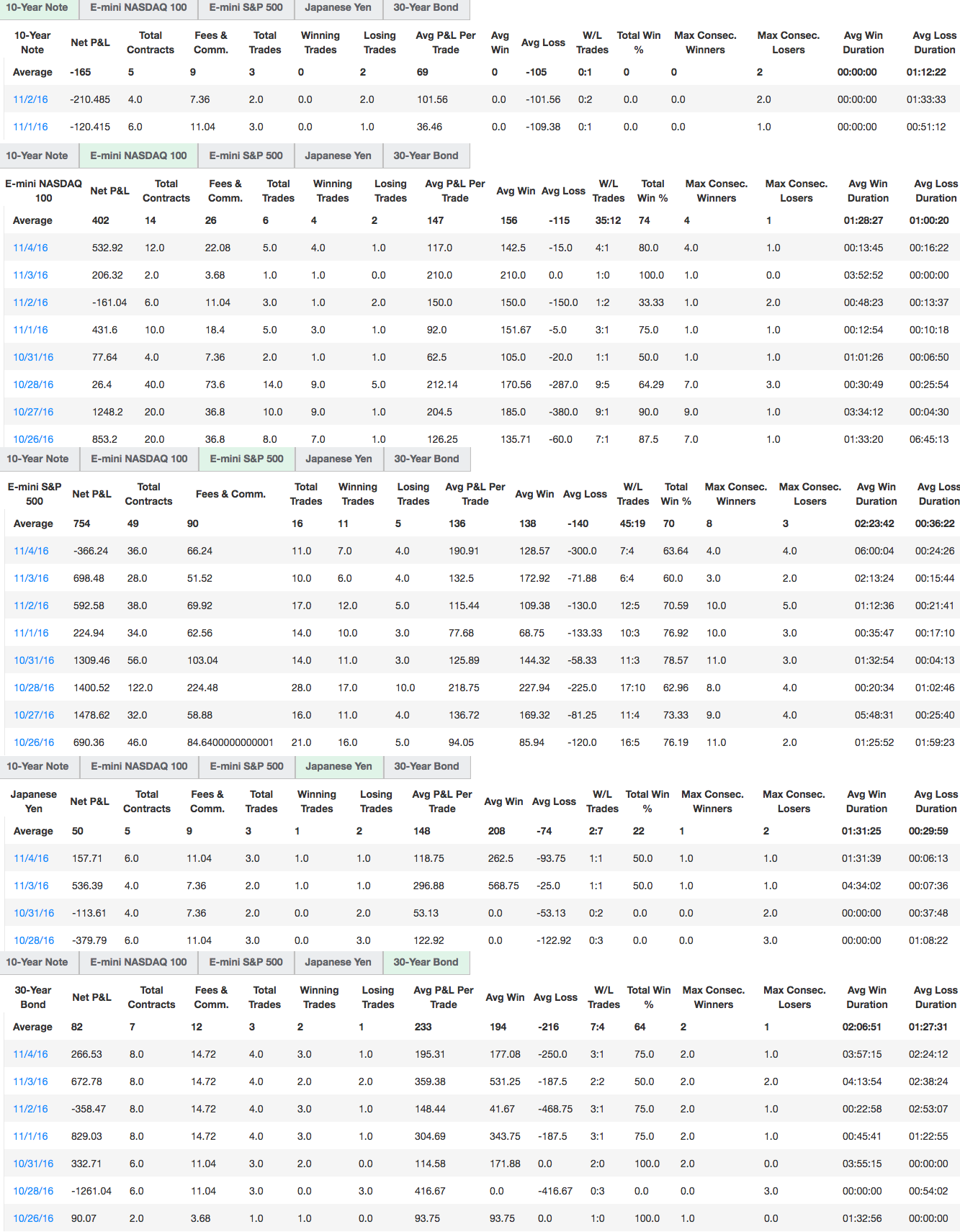Viewport: 960px width, 1232px height.
Task: Open the 11/4/16 link in E-mini NASDAQ 100 table
Action: pyautogui.click(x=30, y=248)
